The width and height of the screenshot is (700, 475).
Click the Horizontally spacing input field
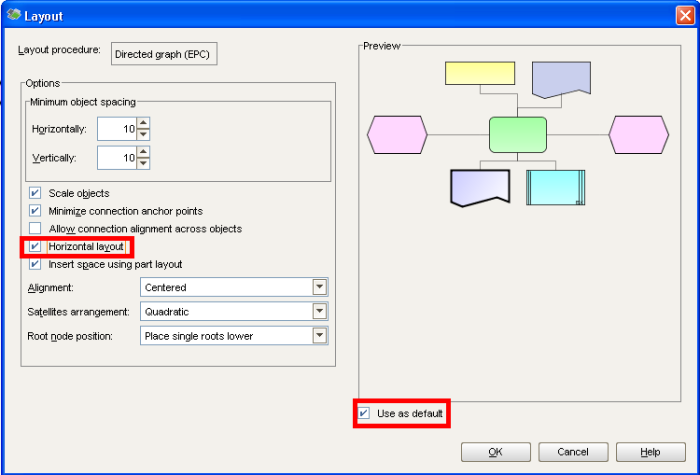(x=117, y=129)
